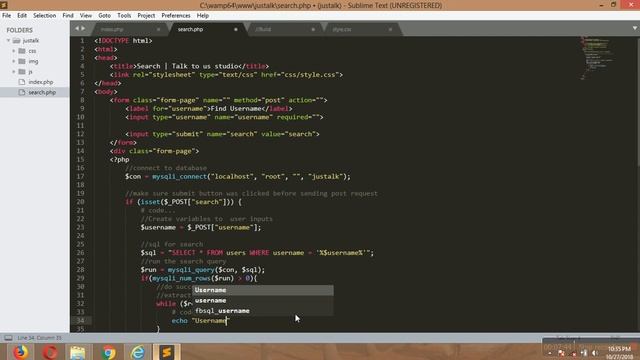The height and width of the screenshot is (360, 640).
Task: Click 'Line 34, Column 35' status text
Action: click(40, 338)
